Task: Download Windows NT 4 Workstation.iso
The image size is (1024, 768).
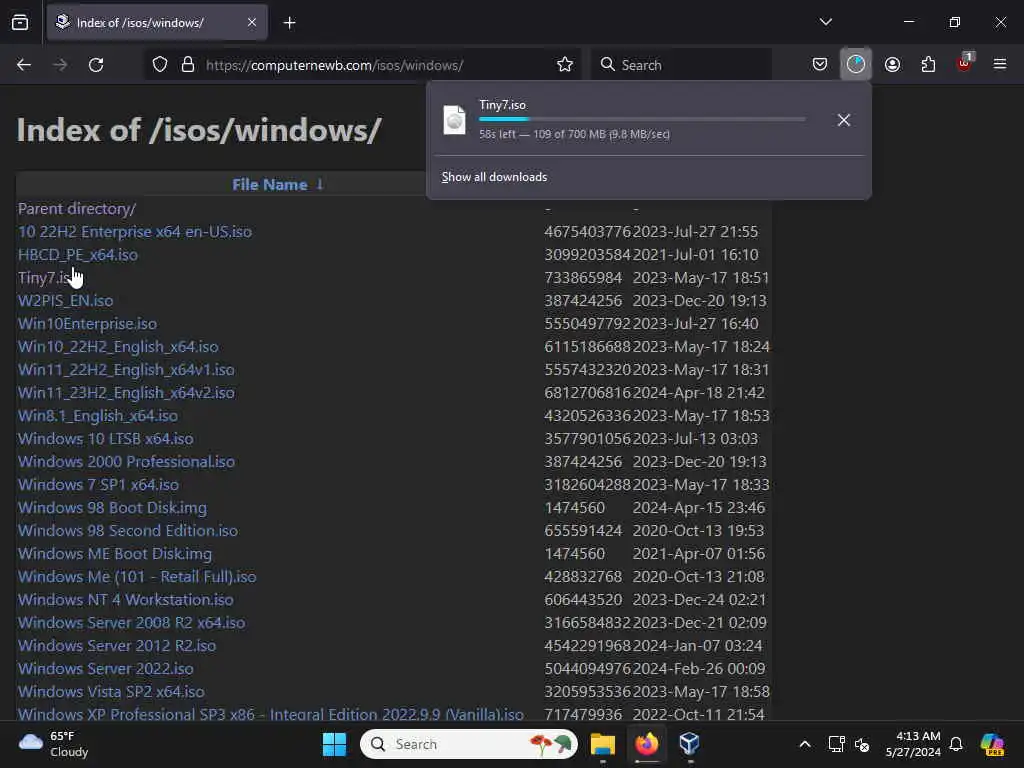Action: [x=125, y=600]
